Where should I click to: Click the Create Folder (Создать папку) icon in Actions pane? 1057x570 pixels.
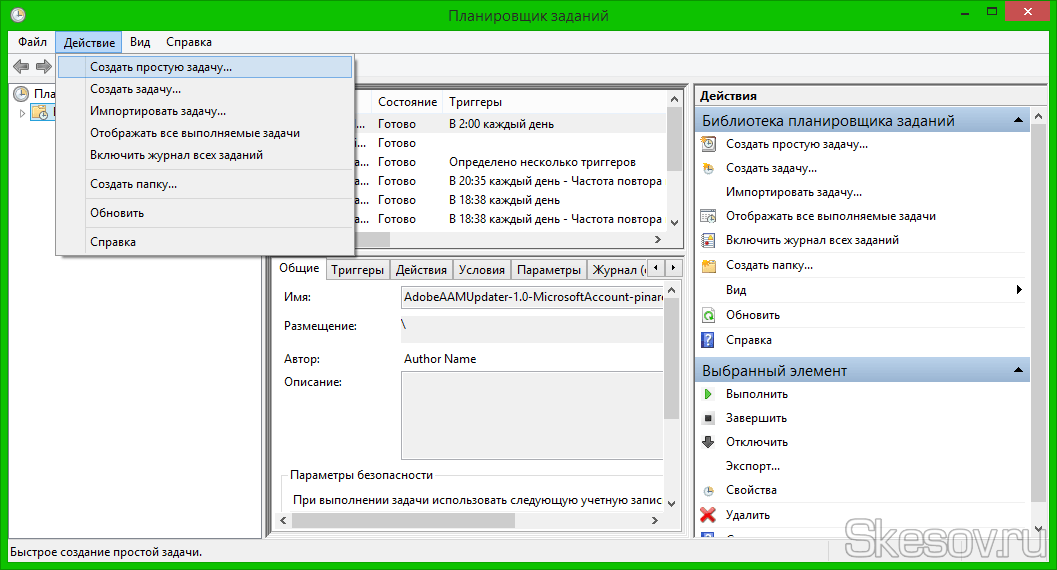(708, 266)
